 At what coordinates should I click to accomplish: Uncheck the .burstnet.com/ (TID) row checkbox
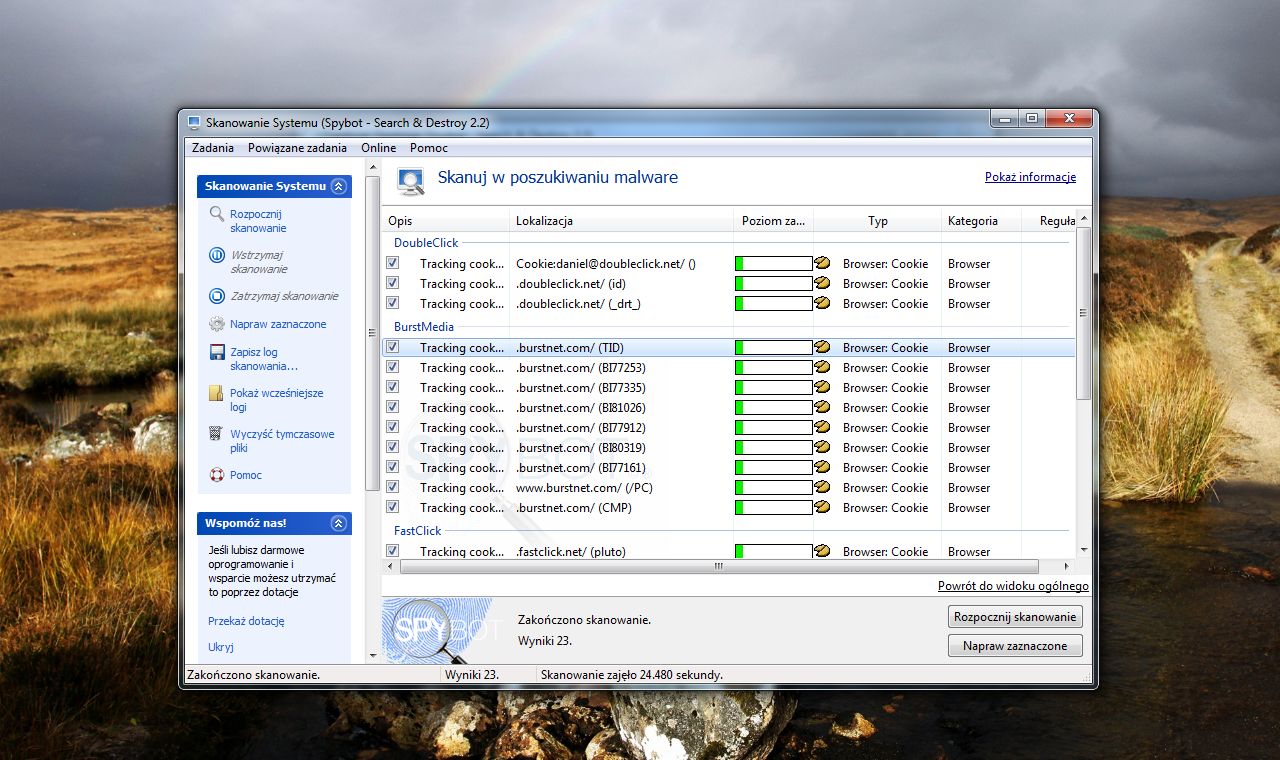[x=393, y=347]
